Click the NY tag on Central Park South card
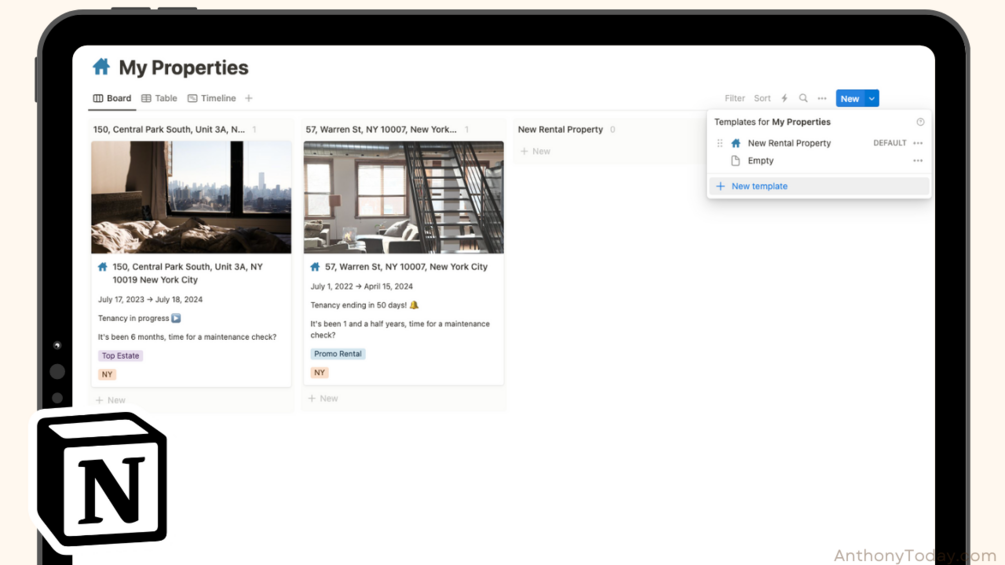Image resolution: width=1005 pixels, height=565 pixels. click(107, 374)
